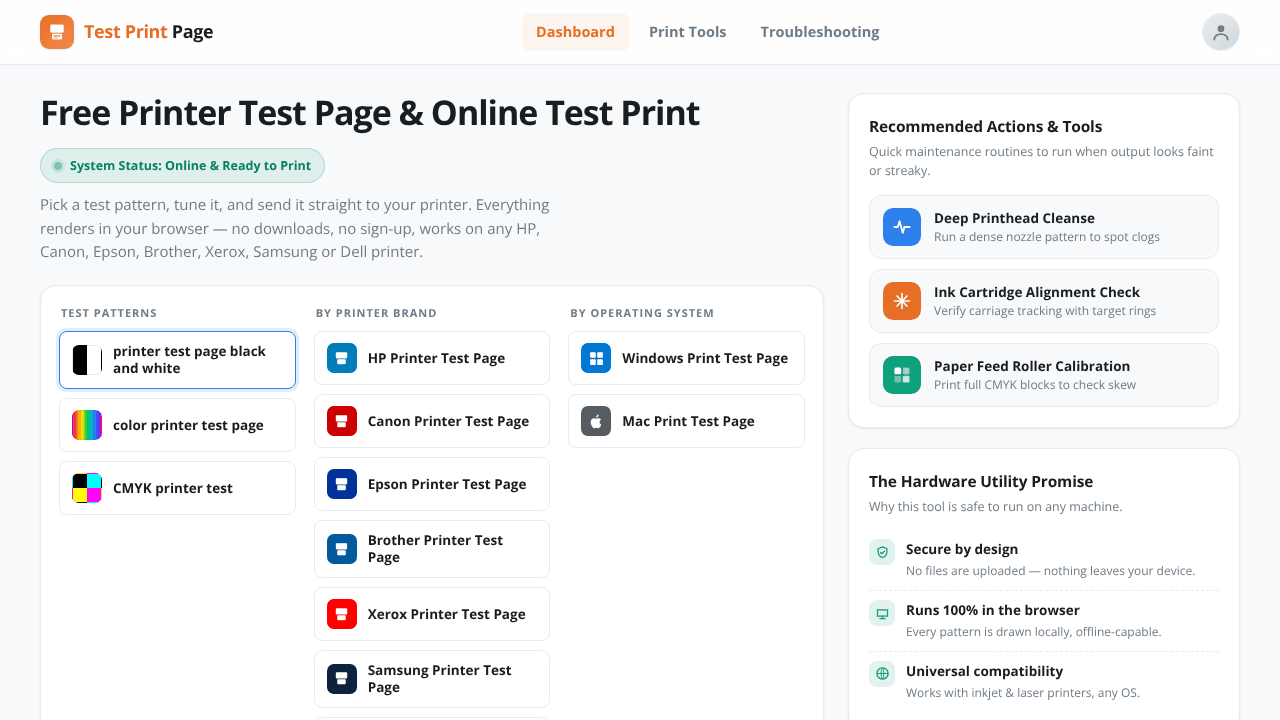This screenshot has height=720, width=1280.
Task: Click 'No files are uploaded' description
Action: 1050,571
